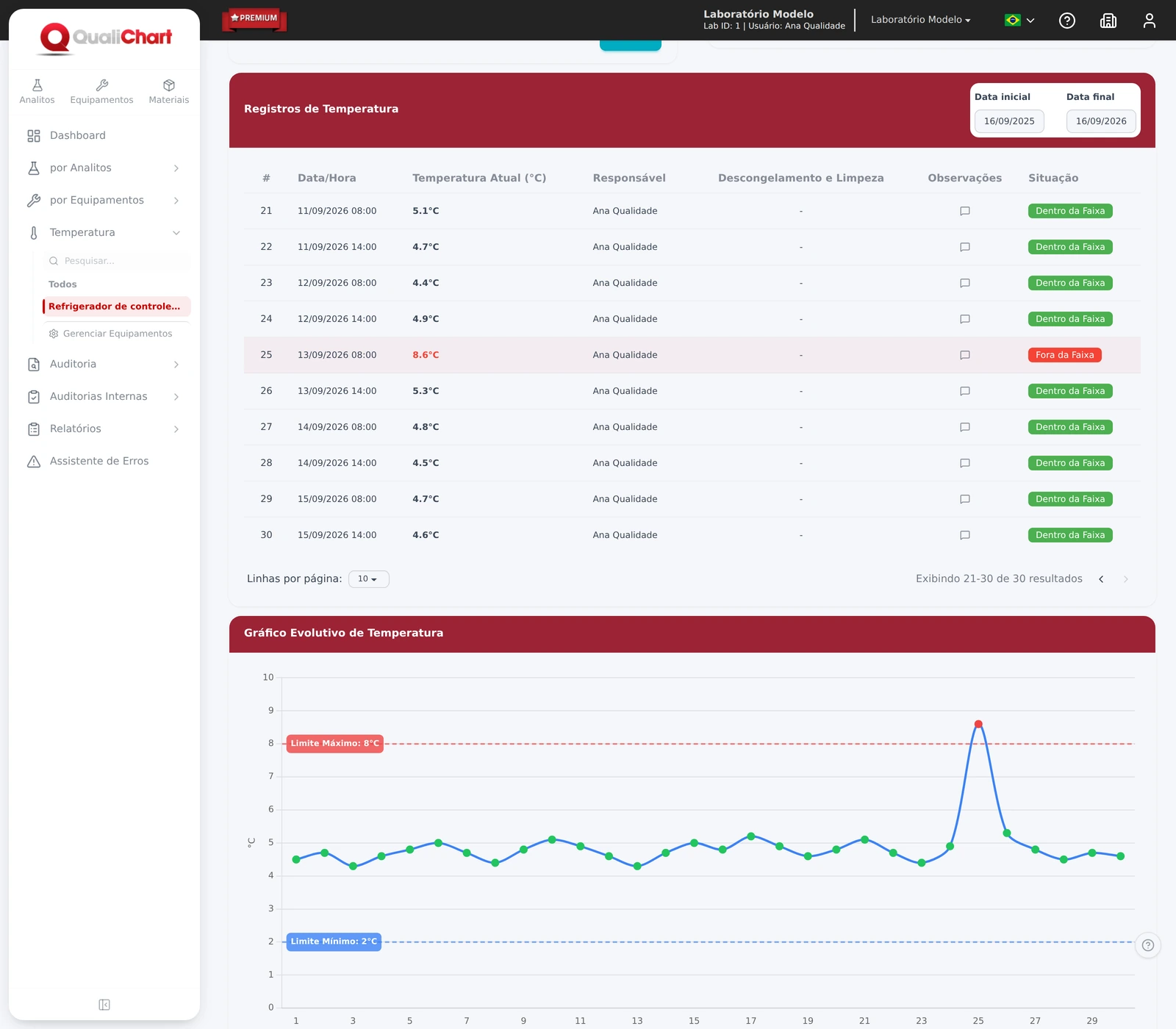Open observations for record 30
The height and width of the screenshot is (1029, 1176).
click(965, 535)
